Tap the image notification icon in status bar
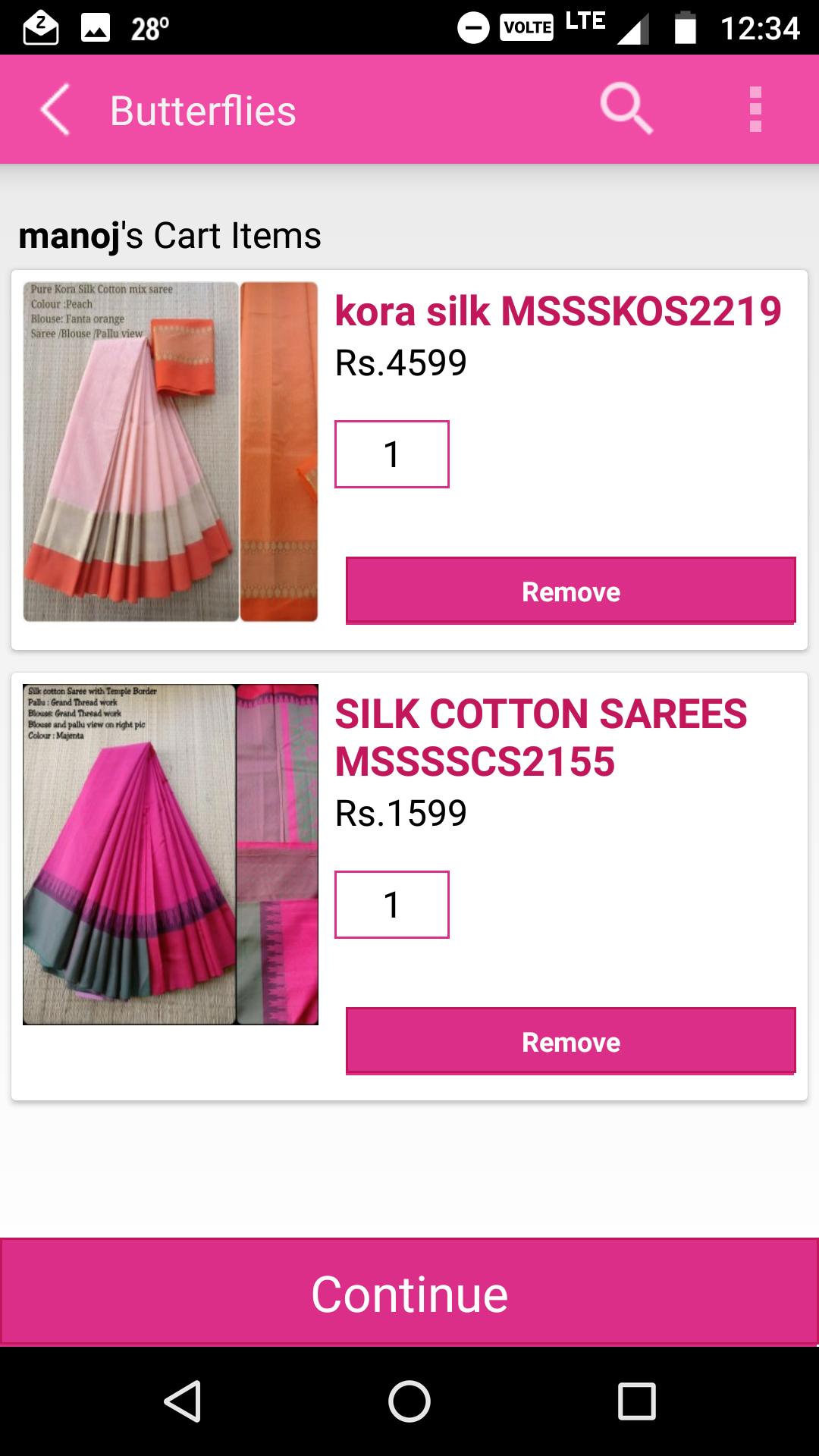The image size is (819, 1456). click(x=96, y=29)
